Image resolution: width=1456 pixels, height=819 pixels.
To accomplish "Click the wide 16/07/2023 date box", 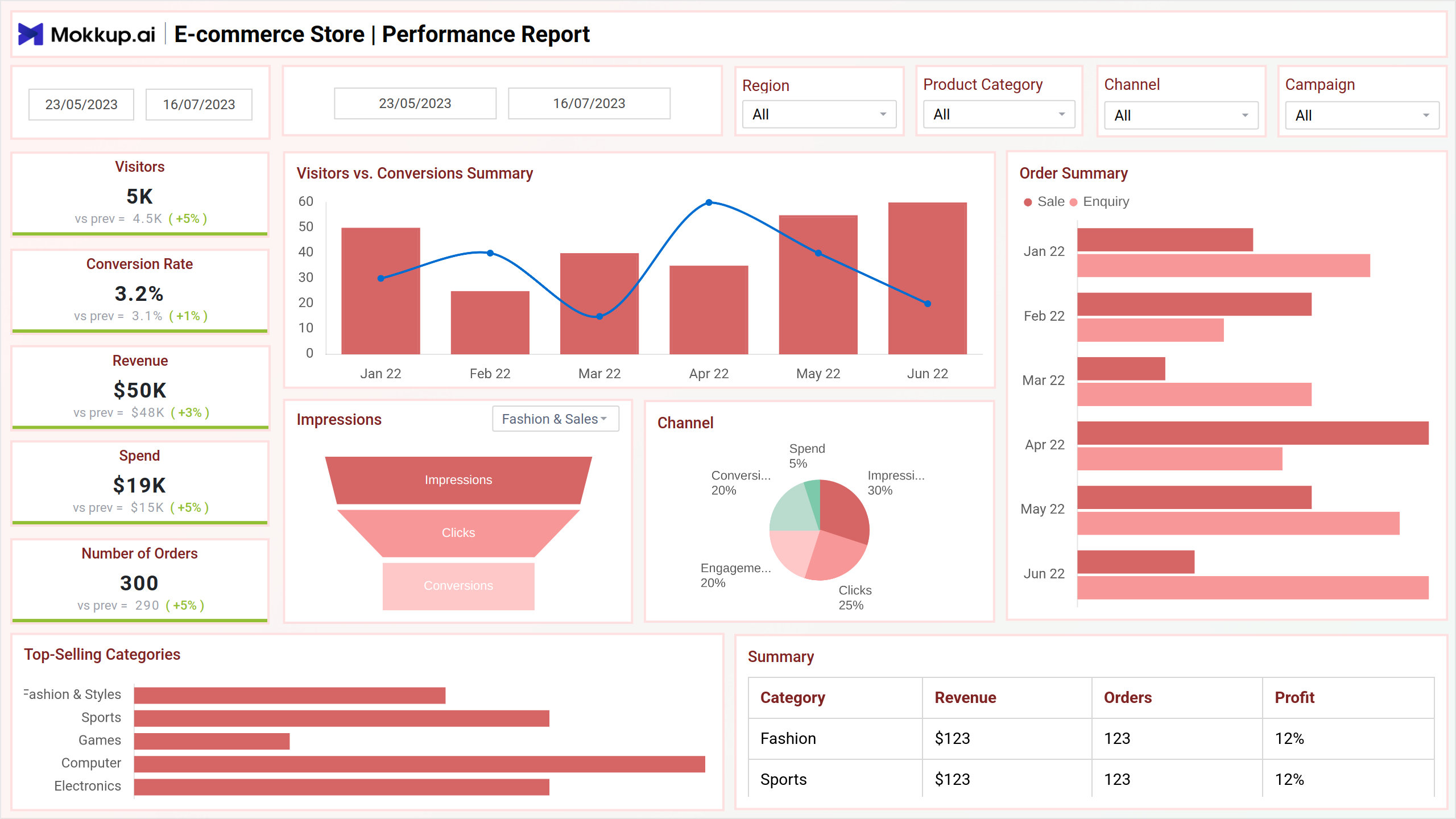I will click(x=589, y=104).
